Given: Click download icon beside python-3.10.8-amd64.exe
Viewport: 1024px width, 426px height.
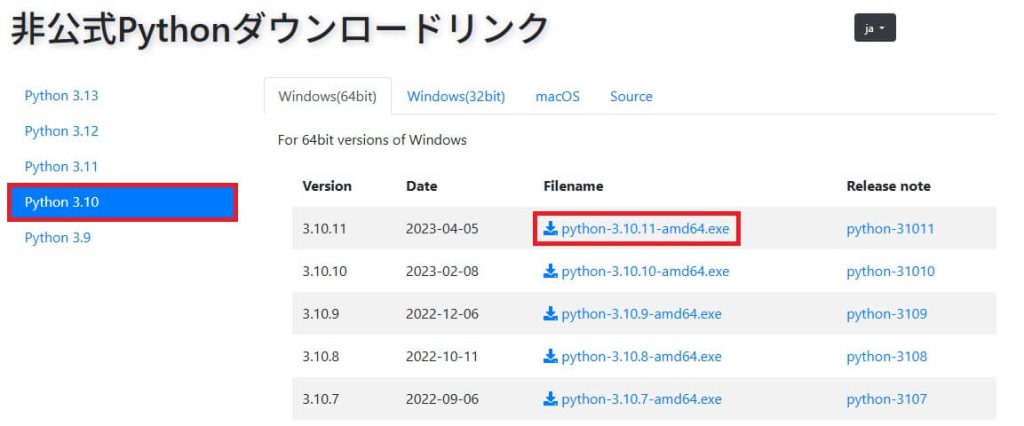Looking at the screenshot, I should point(551,356).
